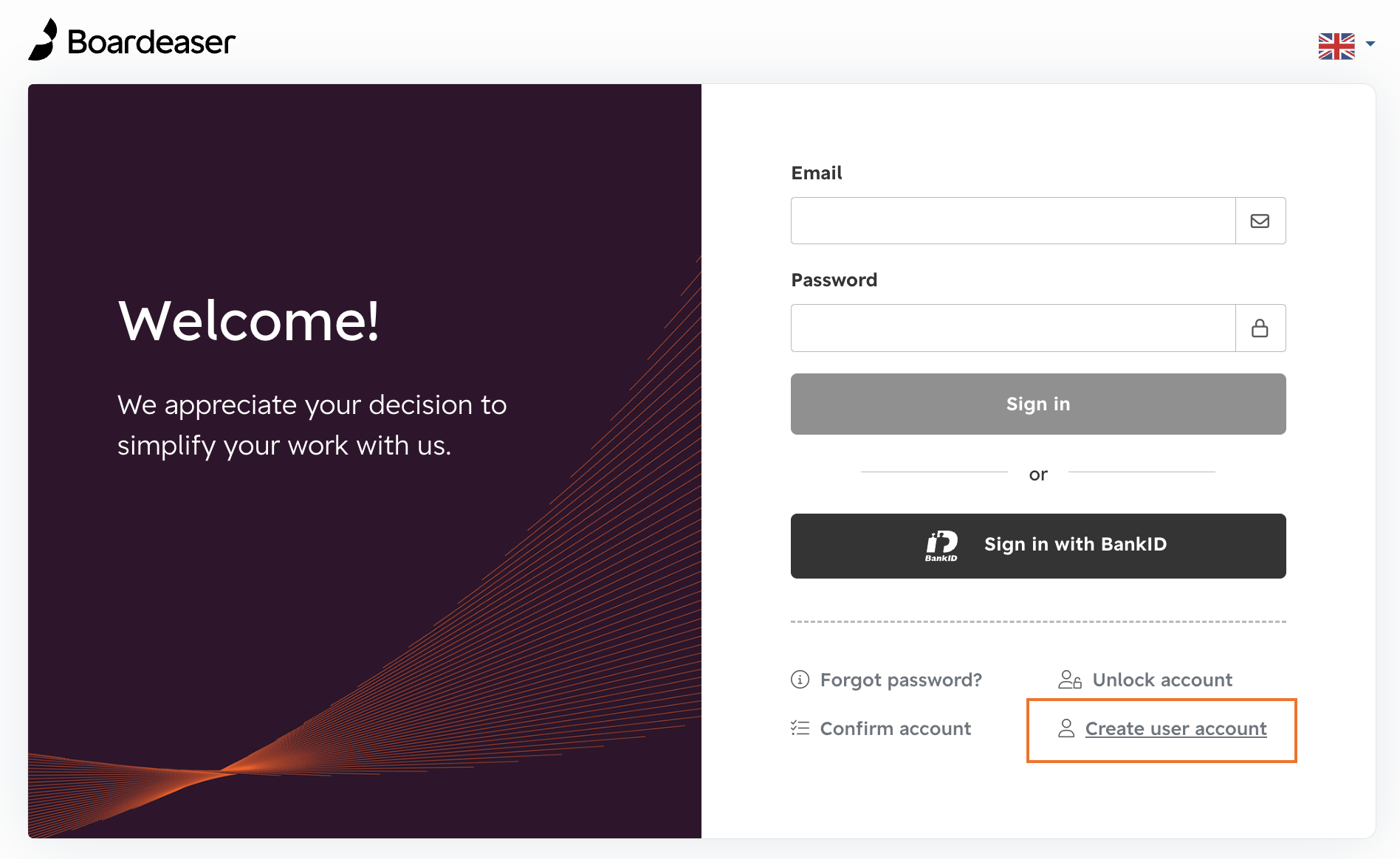Screen dimensions: 1400x859
Task: Click the Boardeaser logo icon
Action: pos(43,40)
